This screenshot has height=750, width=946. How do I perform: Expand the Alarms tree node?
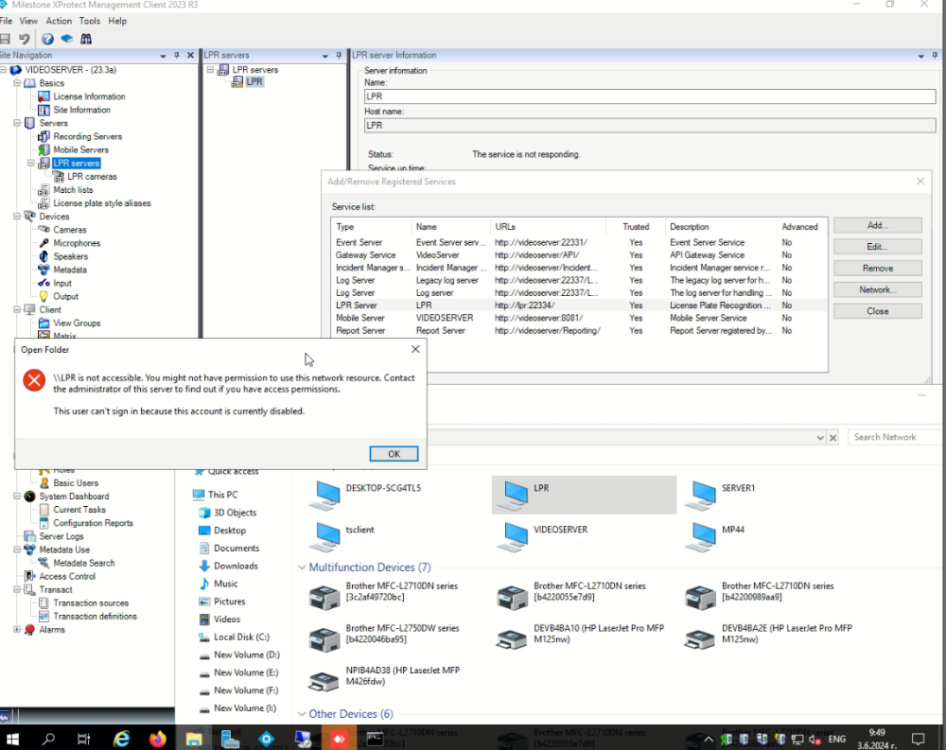(x=17, y=629)
